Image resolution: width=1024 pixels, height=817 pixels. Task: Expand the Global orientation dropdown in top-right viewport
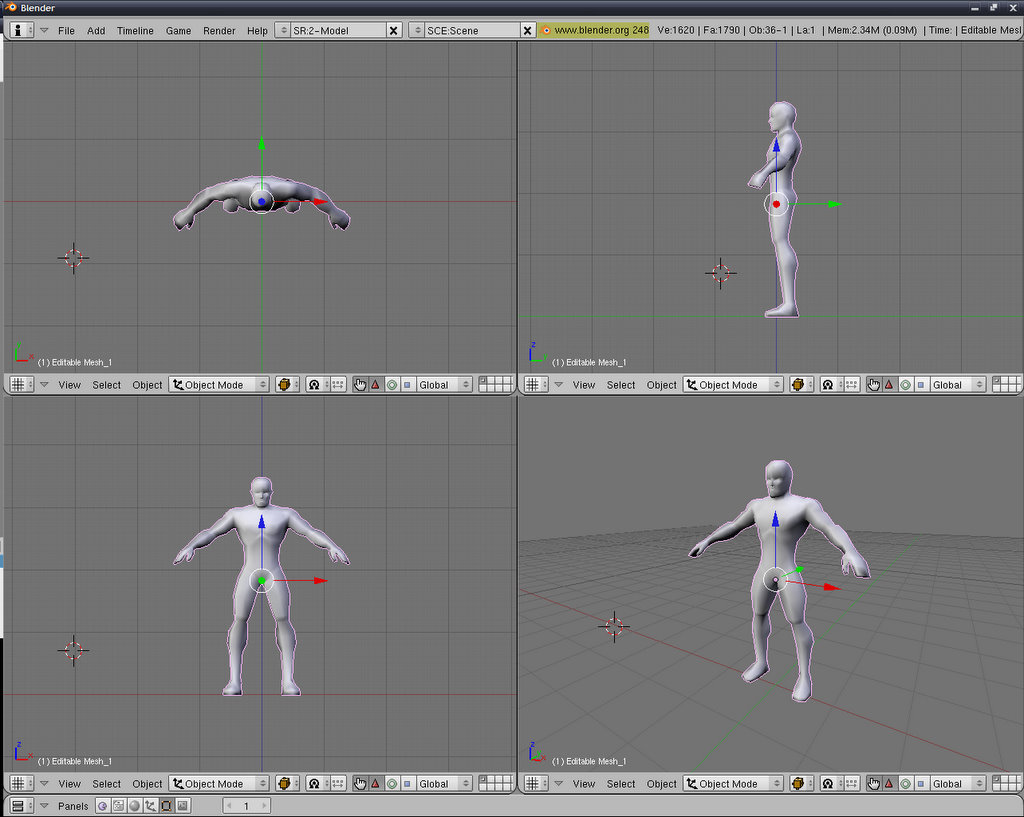(x=957, y=385)
